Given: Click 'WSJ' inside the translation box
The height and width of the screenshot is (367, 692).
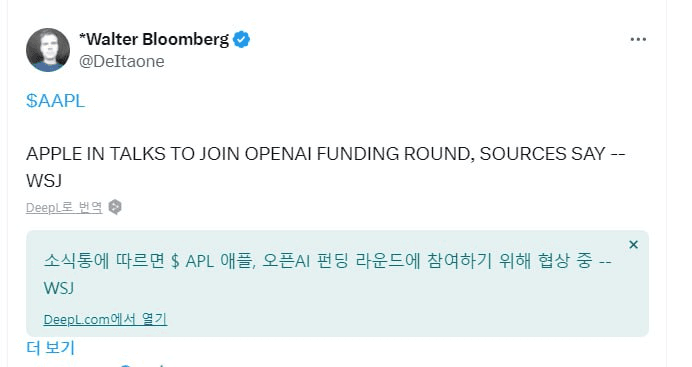Looking at the screenshot, I should (x=59, y=288).
